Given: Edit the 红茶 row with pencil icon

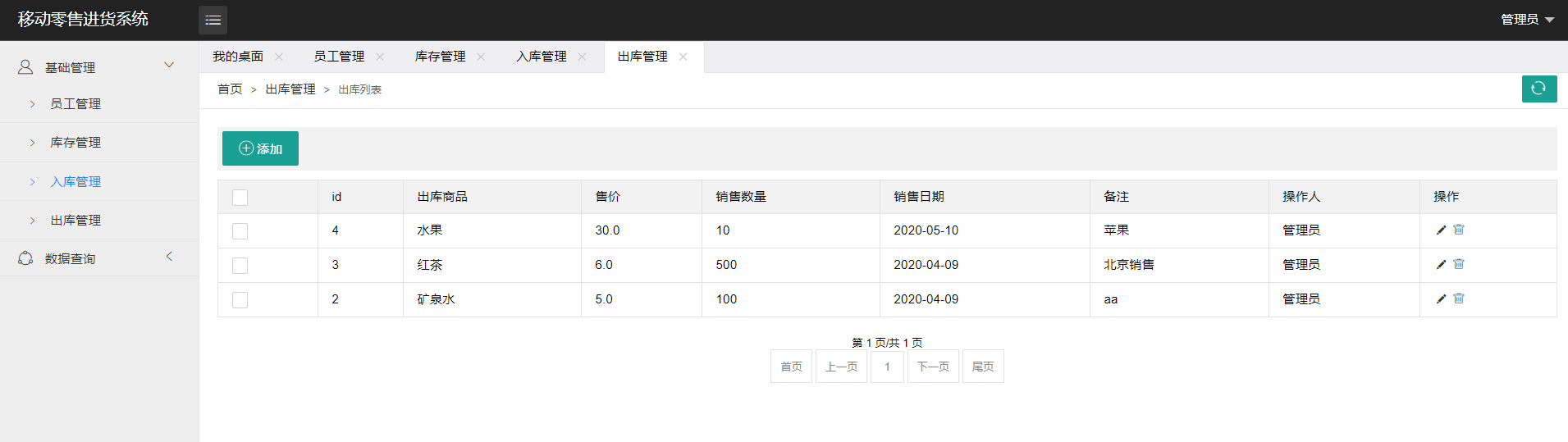Looking at the screenshot, I should point(1441,265).
